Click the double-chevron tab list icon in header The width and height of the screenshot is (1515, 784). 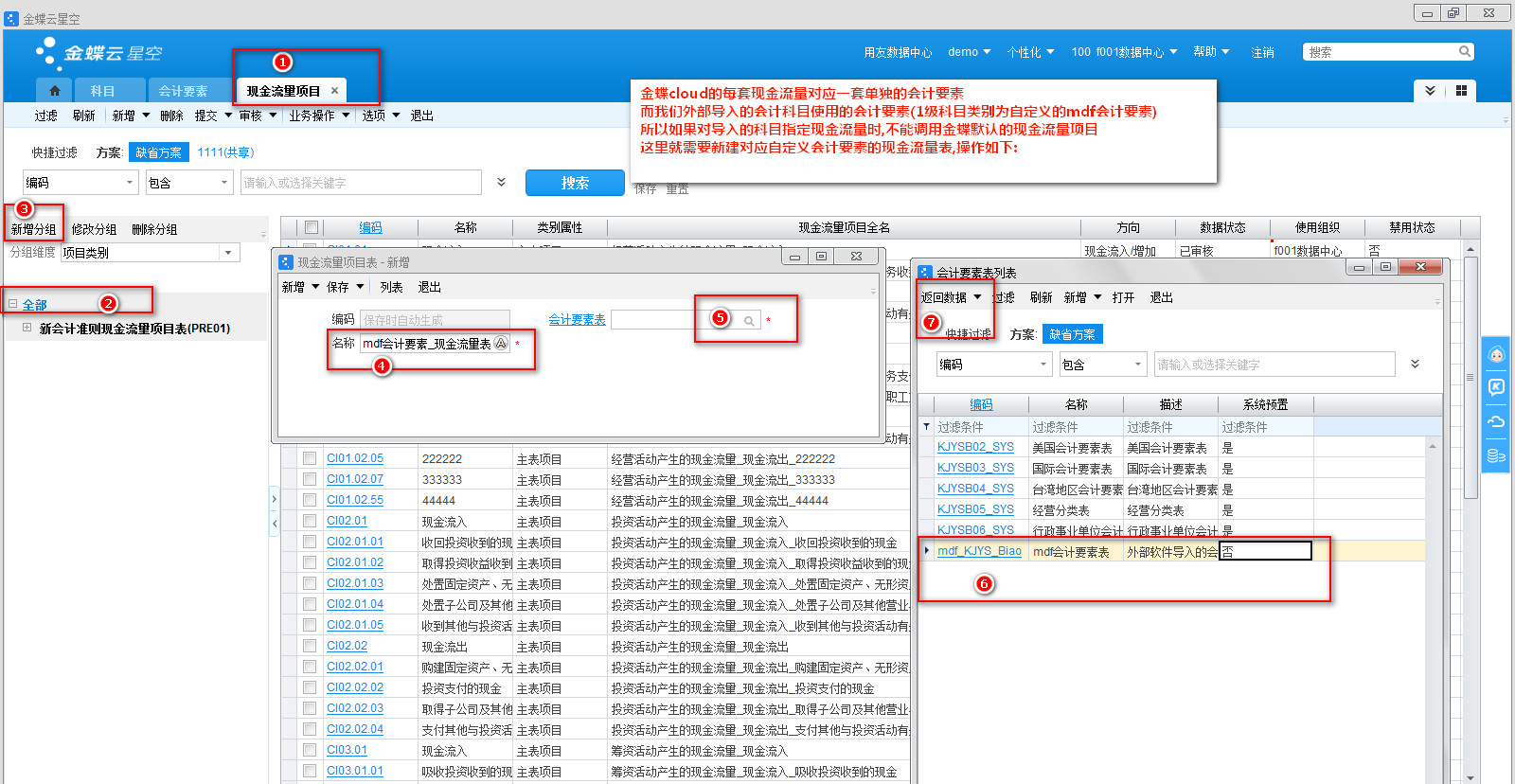click(1430, 91)
